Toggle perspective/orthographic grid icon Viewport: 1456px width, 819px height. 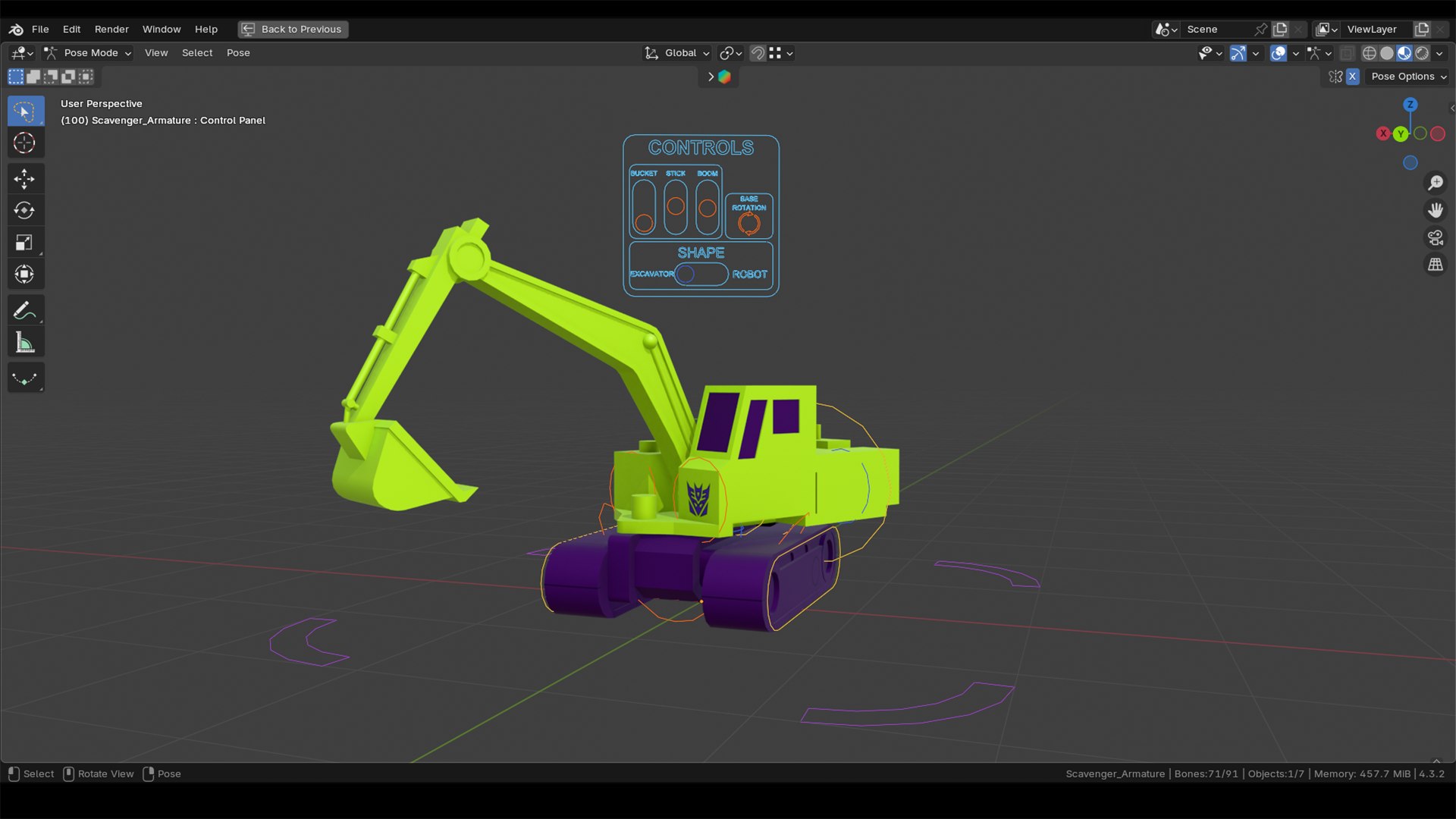pyautogui.click(x=1436, y=265)
